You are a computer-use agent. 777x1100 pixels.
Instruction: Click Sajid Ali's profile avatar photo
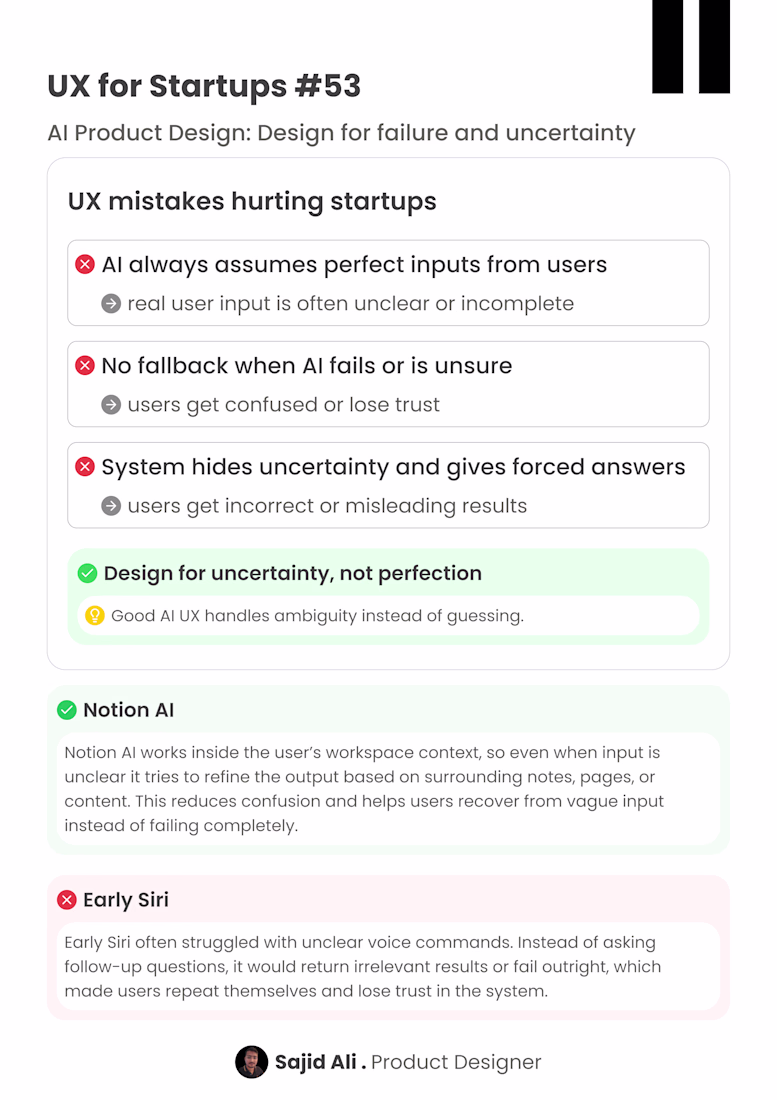(x=252, y=1062)
